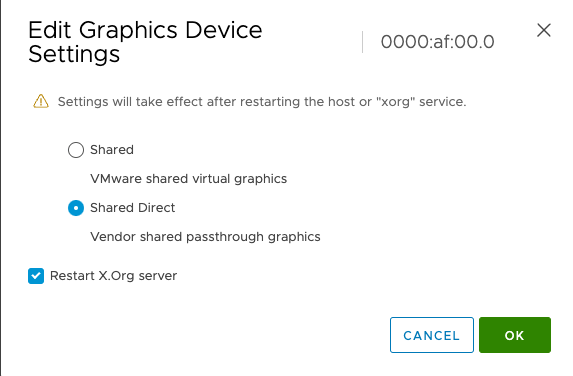Click the yellow warning triangle icon
This screenshot has height=376, width=573.
pos(41,101)
